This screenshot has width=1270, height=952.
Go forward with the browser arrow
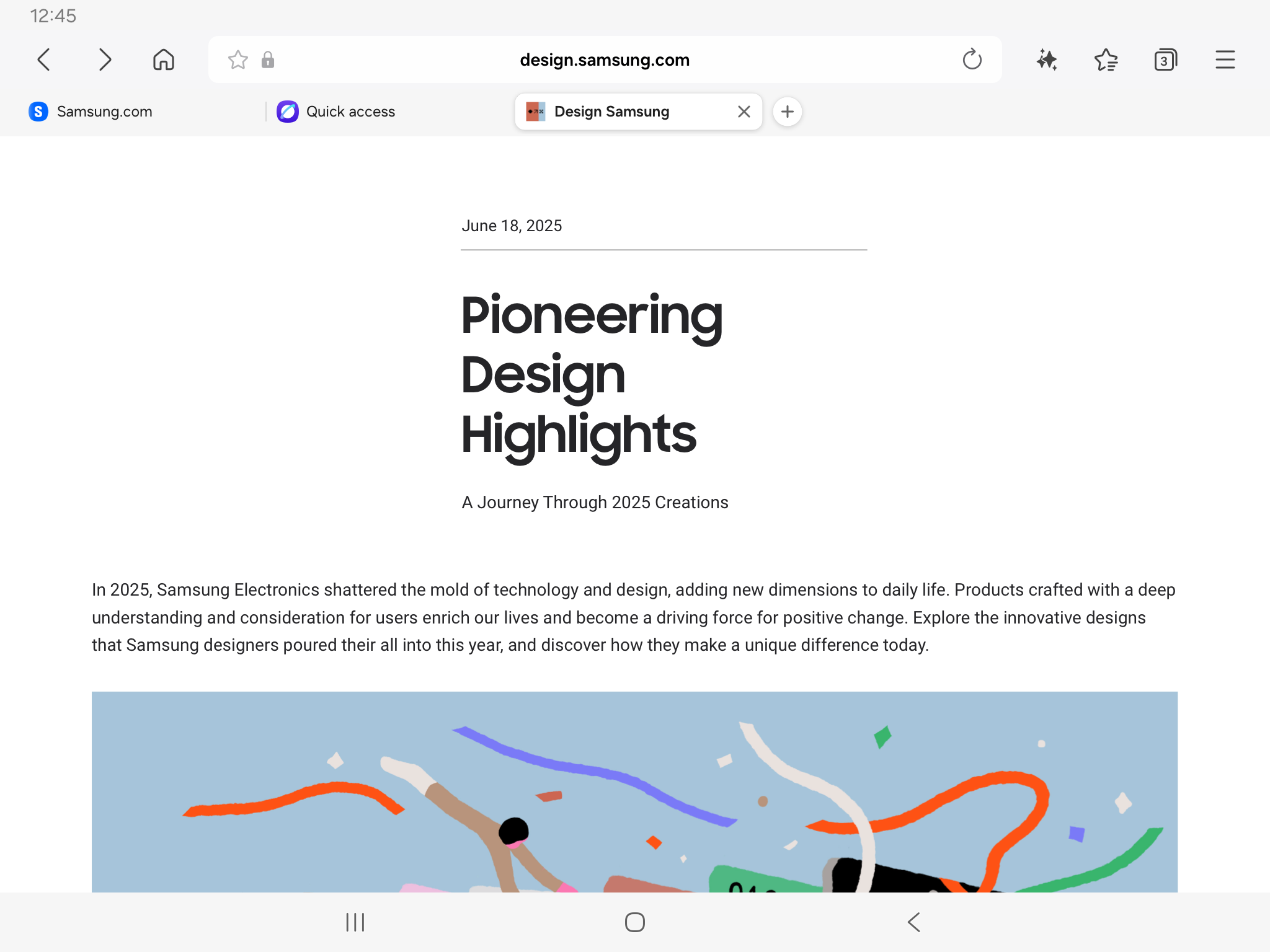(105, 60)
